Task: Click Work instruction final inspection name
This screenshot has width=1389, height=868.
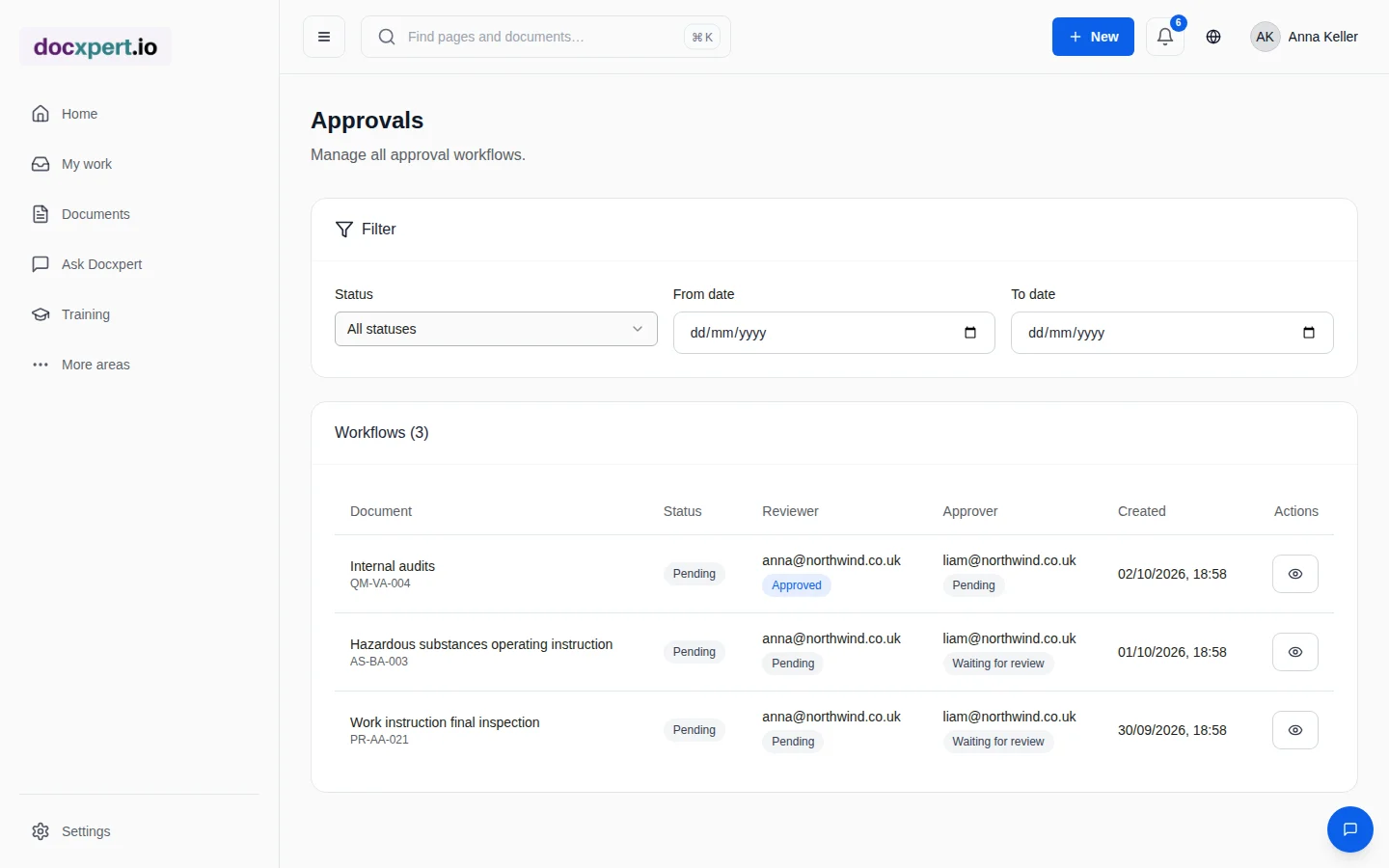Action: (445, 722)
